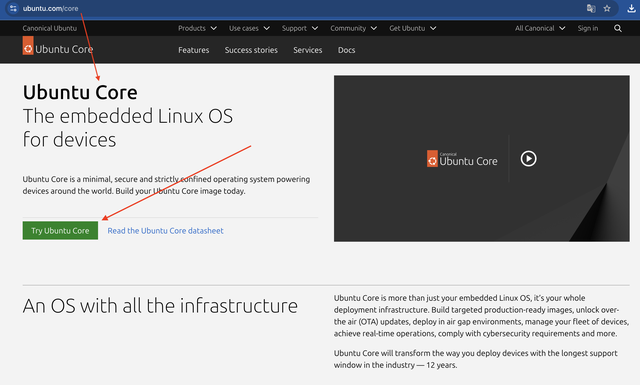The height and width of the screenshot is (385, 640).
Task: Click 'The embedded Linux OS for devices' subheading
Action: pyautogui.click(x=128, y=128)
